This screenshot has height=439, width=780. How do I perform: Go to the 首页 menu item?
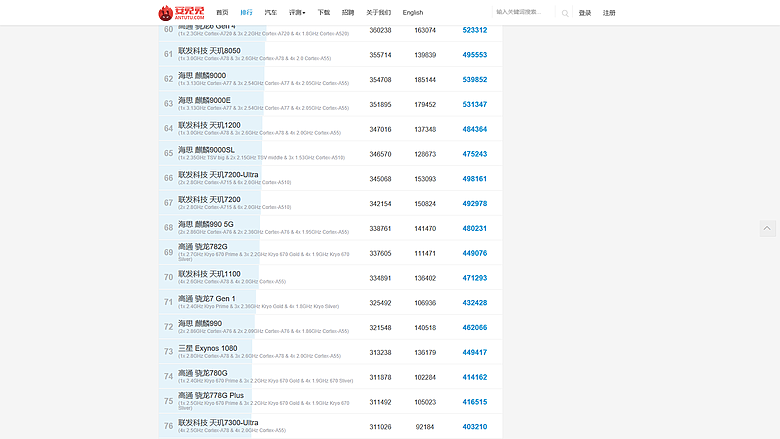(222, 12)
